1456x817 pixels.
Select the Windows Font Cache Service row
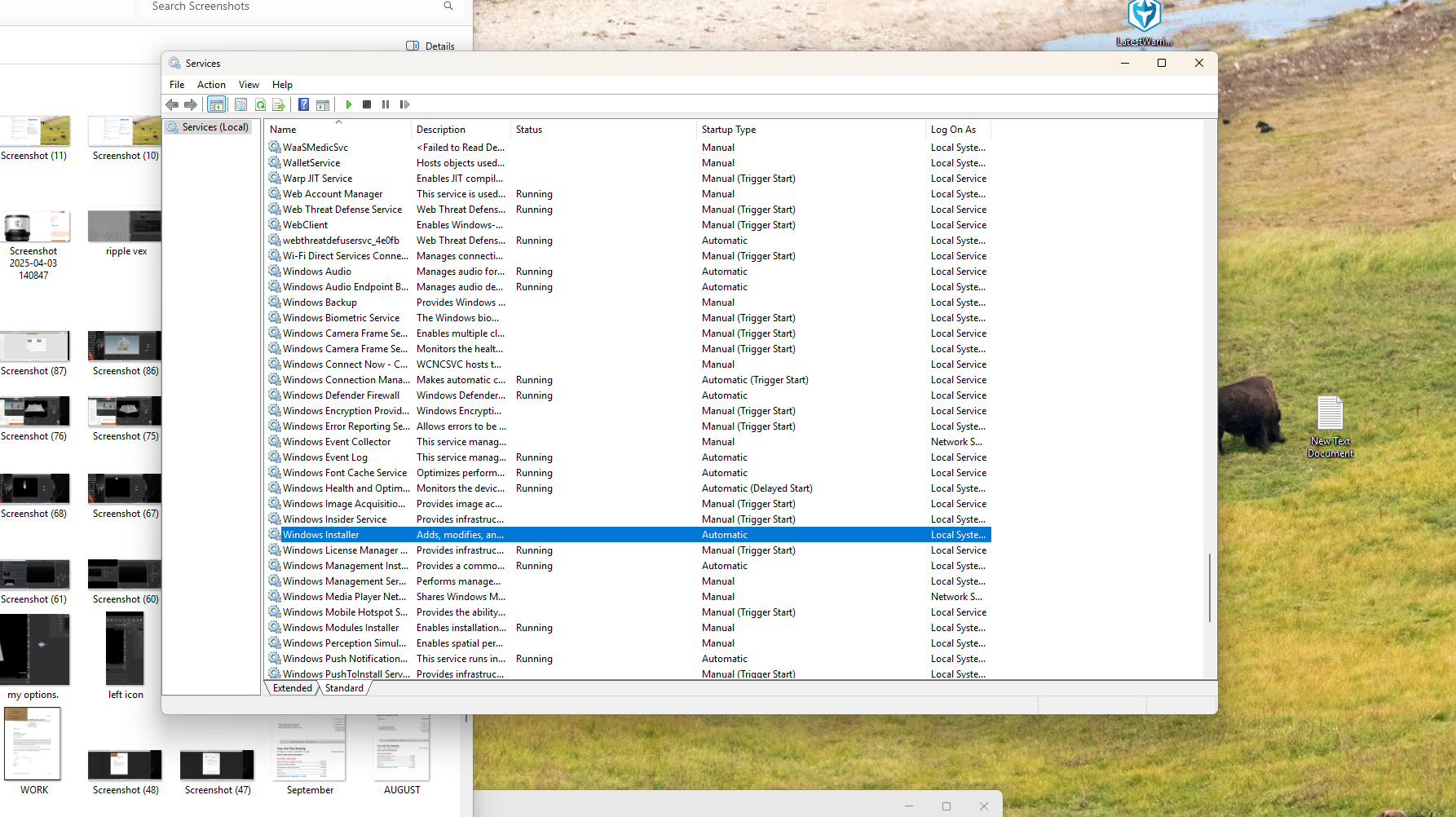tap(629, 473)
